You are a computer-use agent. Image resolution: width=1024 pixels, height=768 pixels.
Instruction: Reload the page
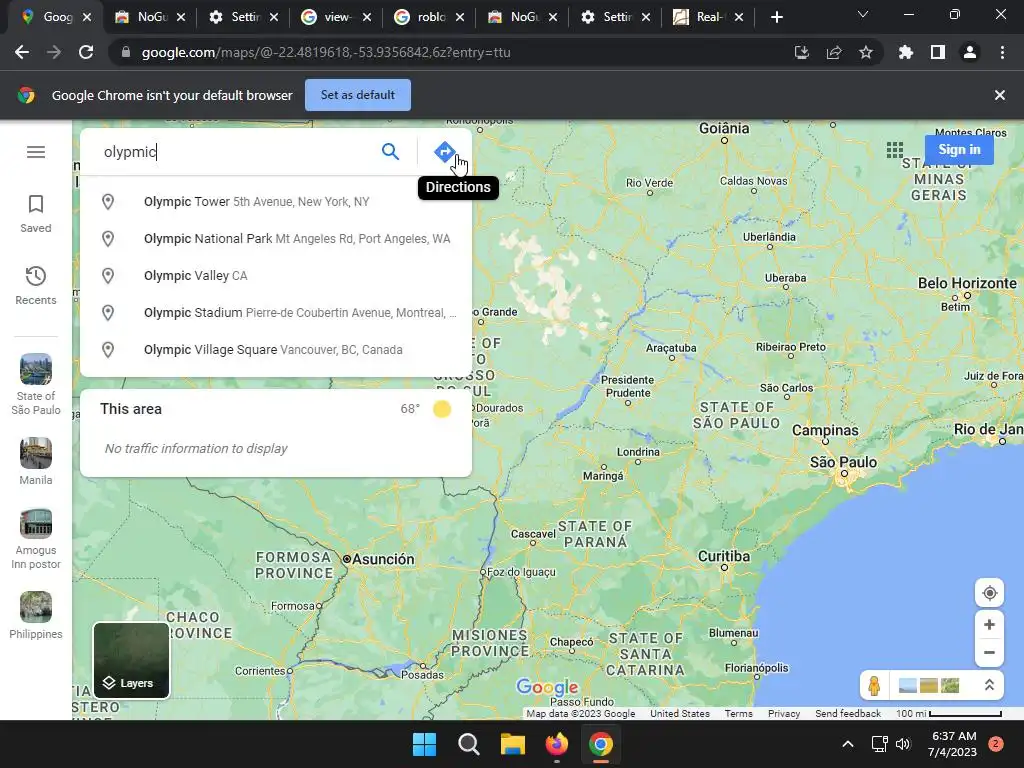[x=86, y=52]
